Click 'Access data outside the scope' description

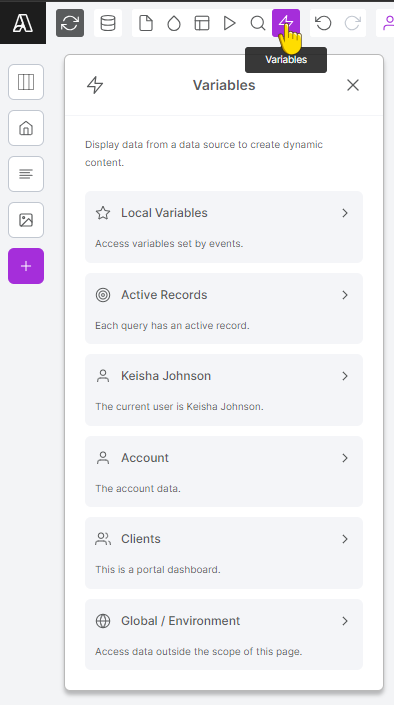[198, 651]
